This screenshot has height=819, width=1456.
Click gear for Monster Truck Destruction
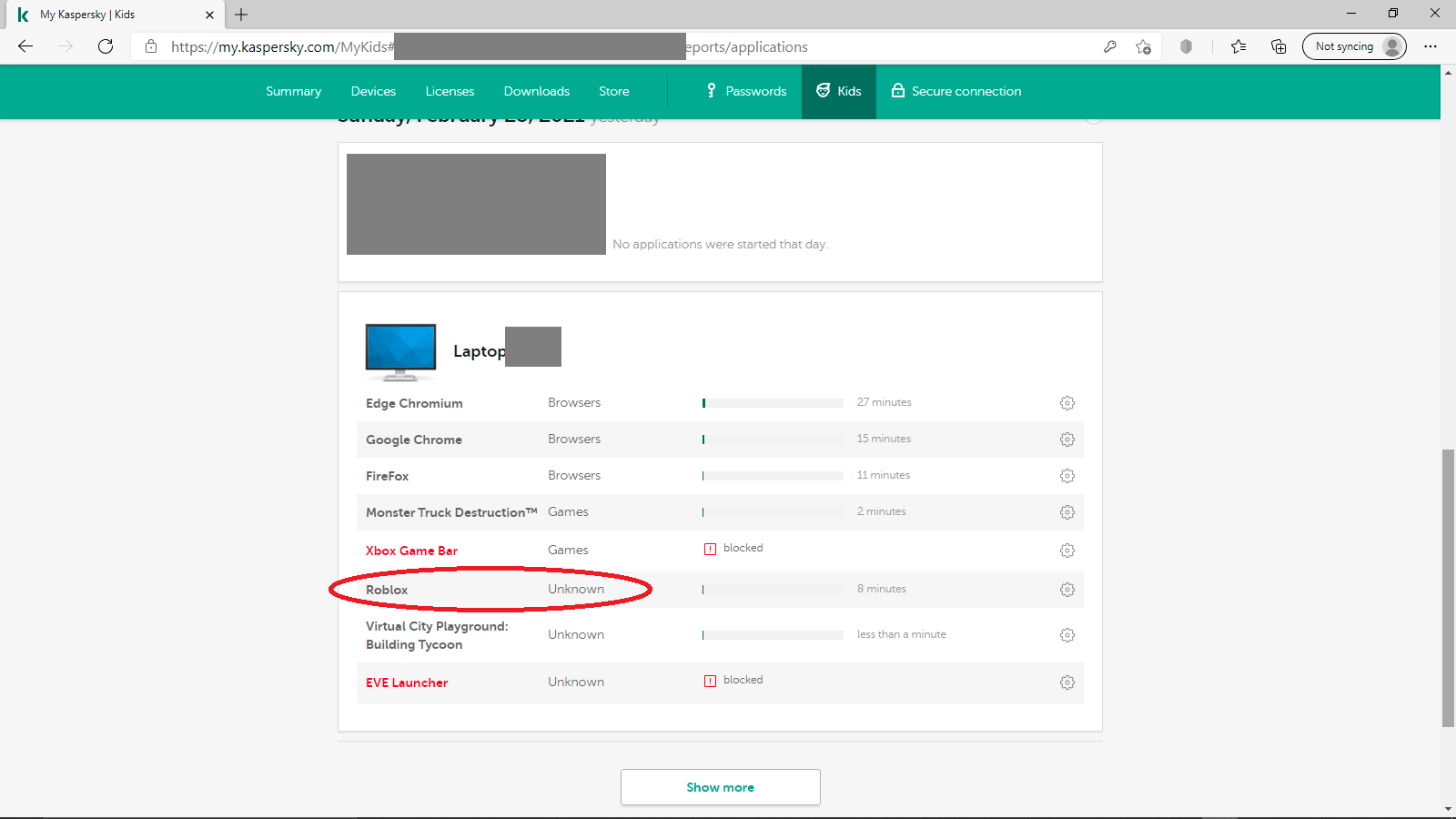tap(1067, 512)
